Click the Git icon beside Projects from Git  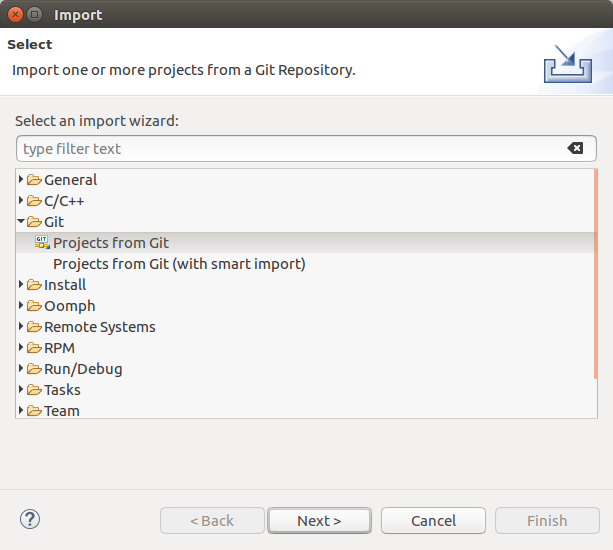pos(42,242)
